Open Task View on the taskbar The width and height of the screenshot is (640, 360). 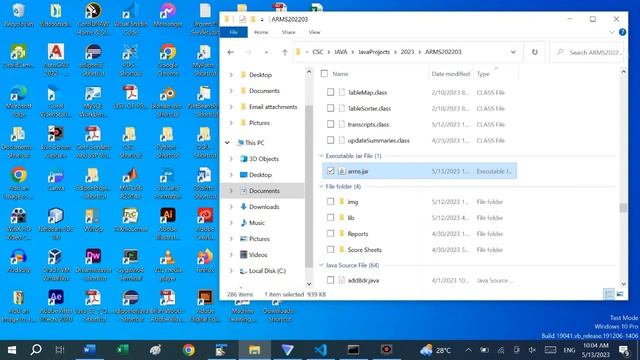(60, 350)
